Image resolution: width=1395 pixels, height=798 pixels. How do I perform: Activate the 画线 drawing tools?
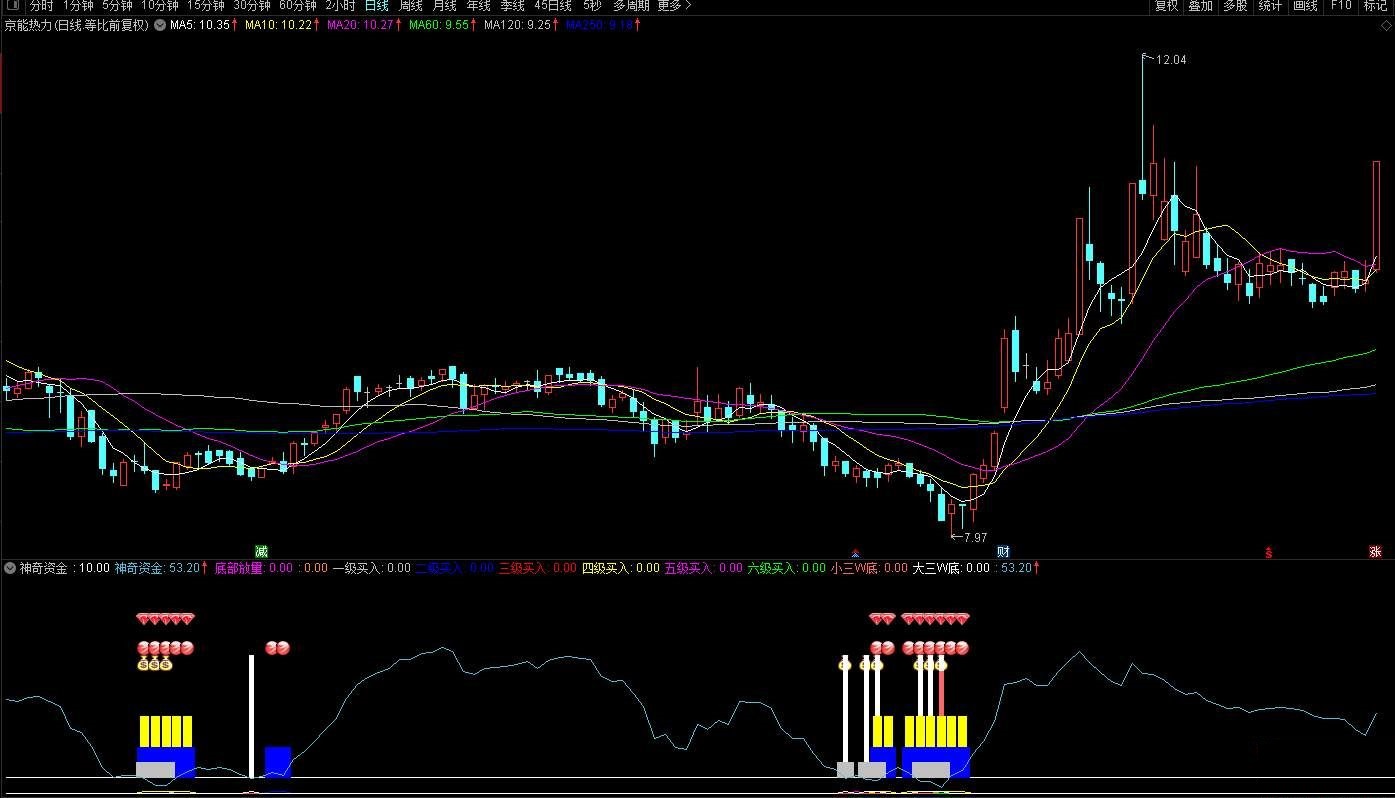[1305, 6]
